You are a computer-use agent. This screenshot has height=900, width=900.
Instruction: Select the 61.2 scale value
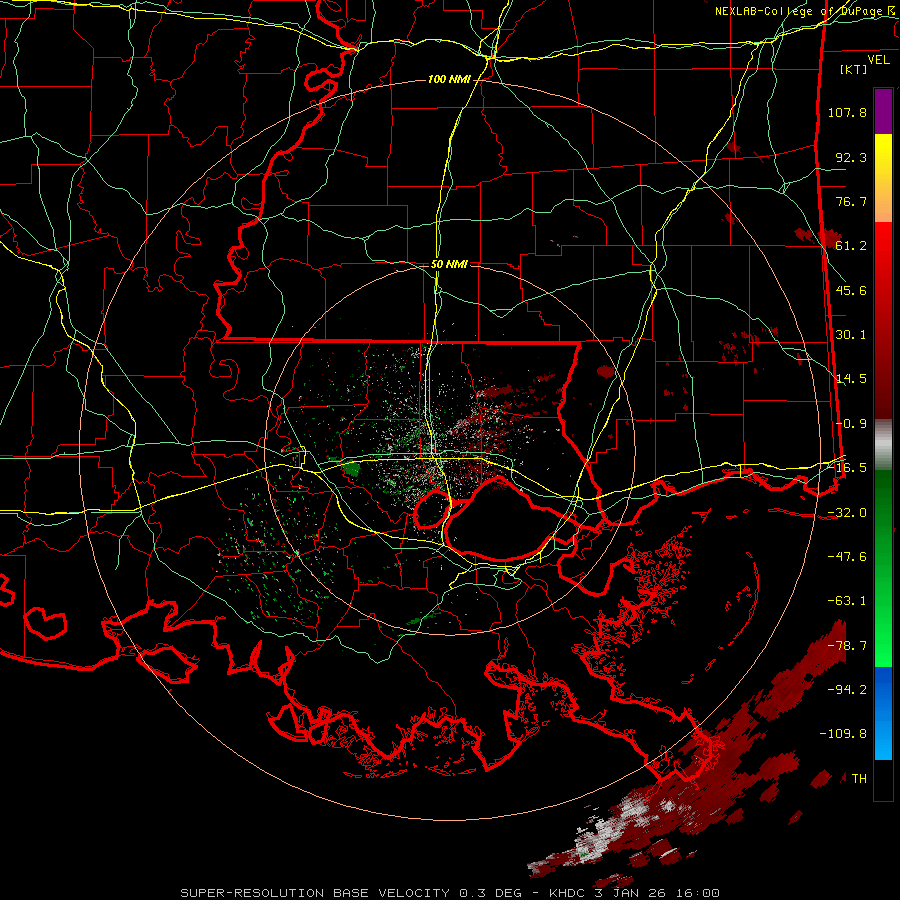[x=851, y=246]
